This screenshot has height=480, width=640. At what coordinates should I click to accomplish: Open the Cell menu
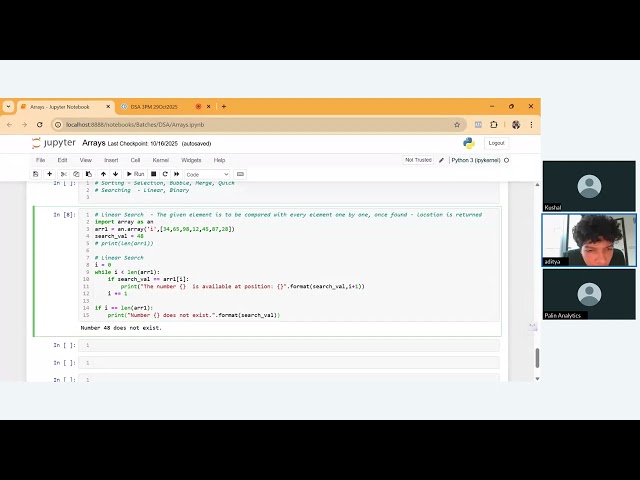135,160
